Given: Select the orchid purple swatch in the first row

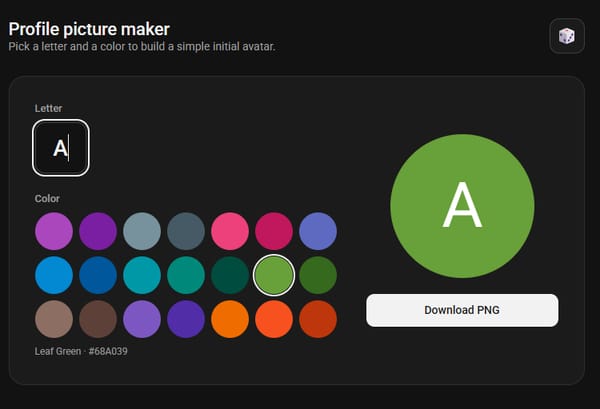Looking at the screenshot, I should click(54, 231).
